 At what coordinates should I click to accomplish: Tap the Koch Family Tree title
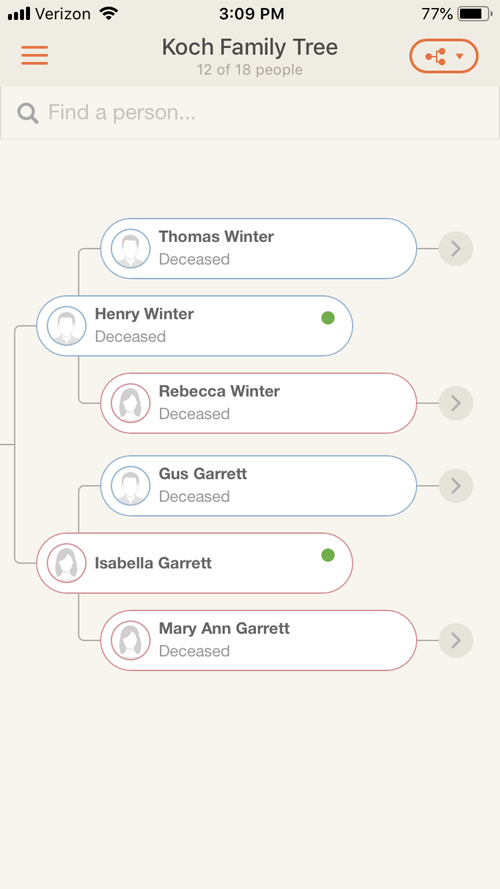point(249,47)
